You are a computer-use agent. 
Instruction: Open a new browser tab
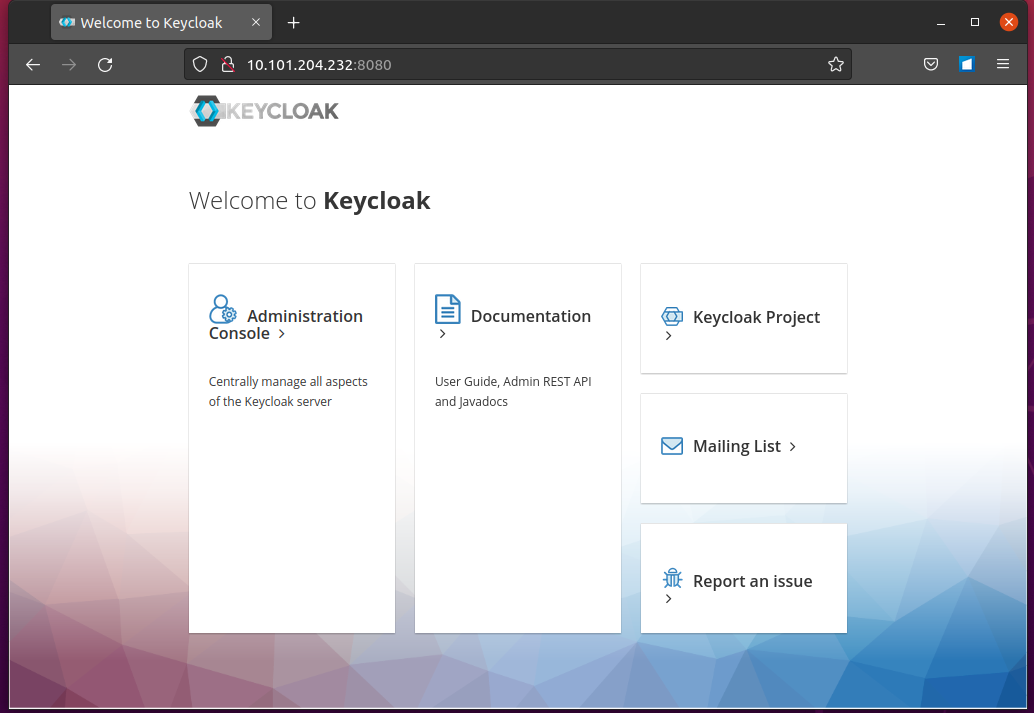(x=293, y=23)
